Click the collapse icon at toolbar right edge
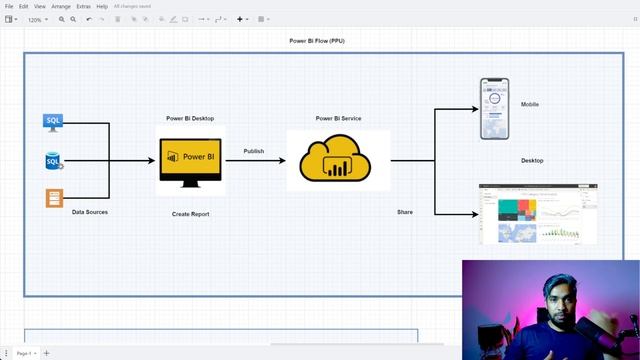The height and width of the screenshot is (360, 640). 635,19
